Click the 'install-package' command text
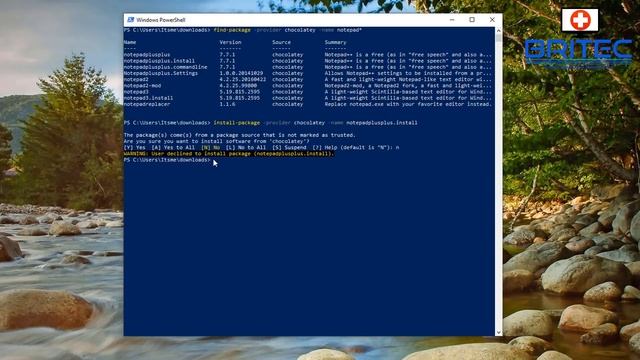The image size is (640, 360). tap(237, 122)
